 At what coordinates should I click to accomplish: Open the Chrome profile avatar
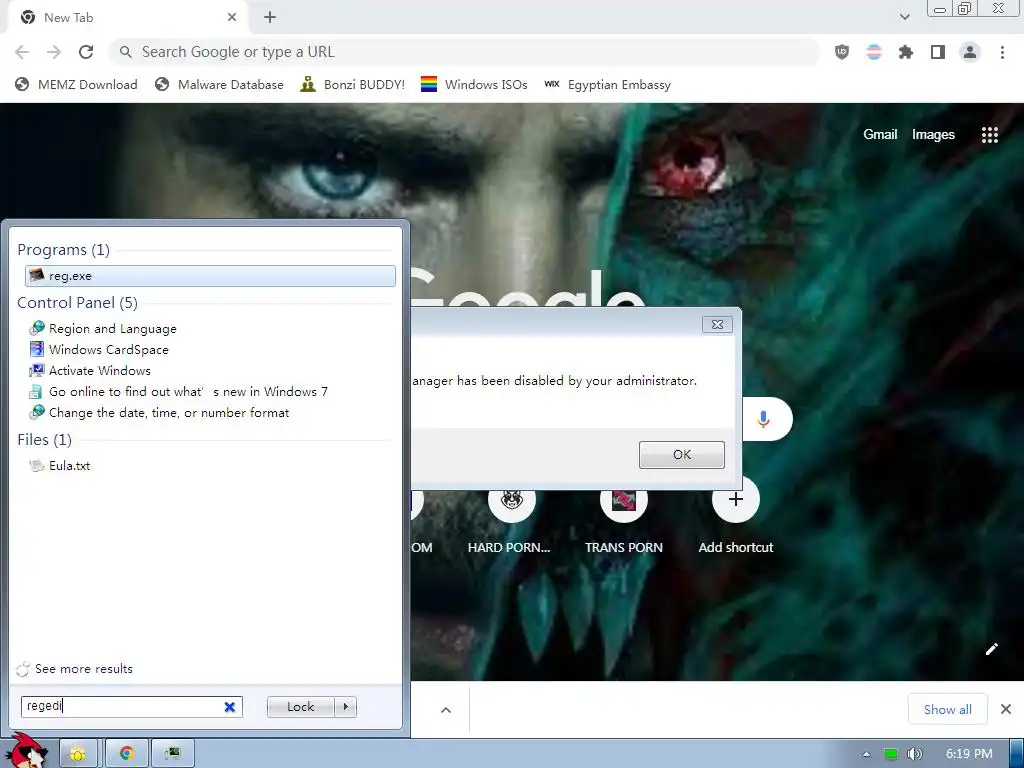(970, 52)
